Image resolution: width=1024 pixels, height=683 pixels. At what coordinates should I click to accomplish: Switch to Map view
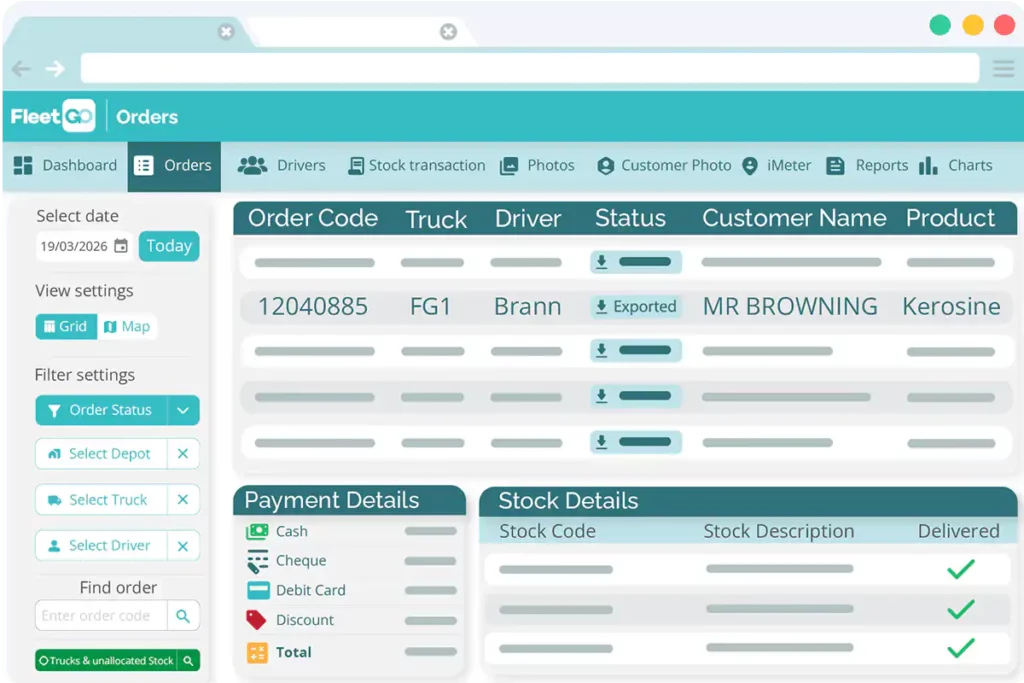click(x=127, y=326)
